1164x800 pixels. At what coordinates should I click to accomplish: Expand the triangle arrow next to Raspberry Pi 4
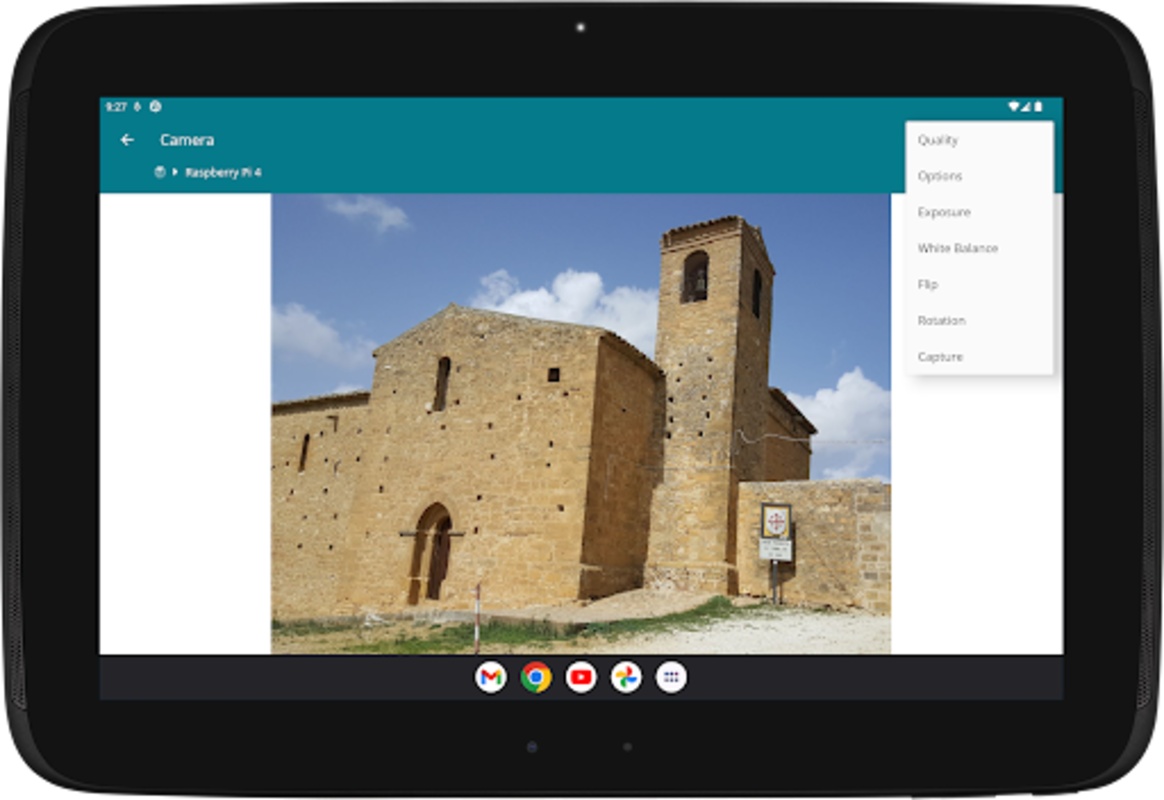(x=175, y=172)
